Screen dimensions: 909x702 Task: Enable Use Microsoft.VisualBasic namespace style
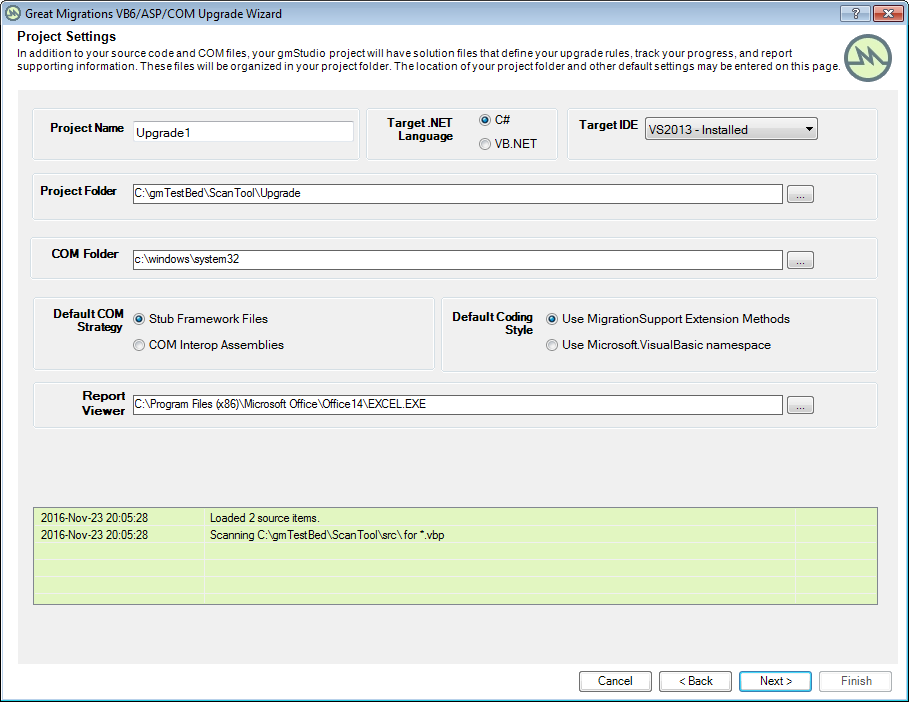click(552, 345)
